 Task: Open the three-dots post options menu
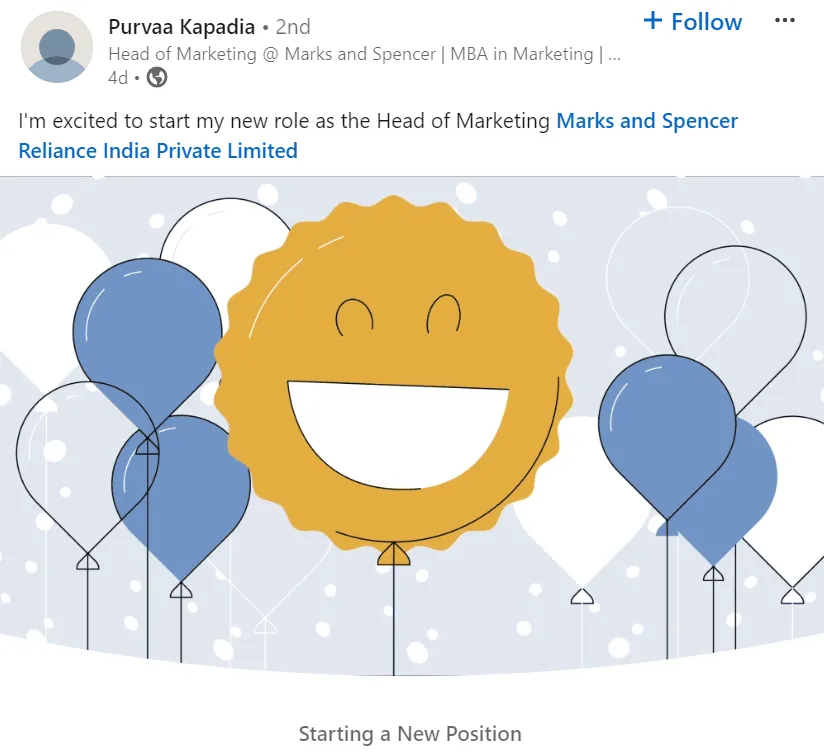[x=785, y=21]
